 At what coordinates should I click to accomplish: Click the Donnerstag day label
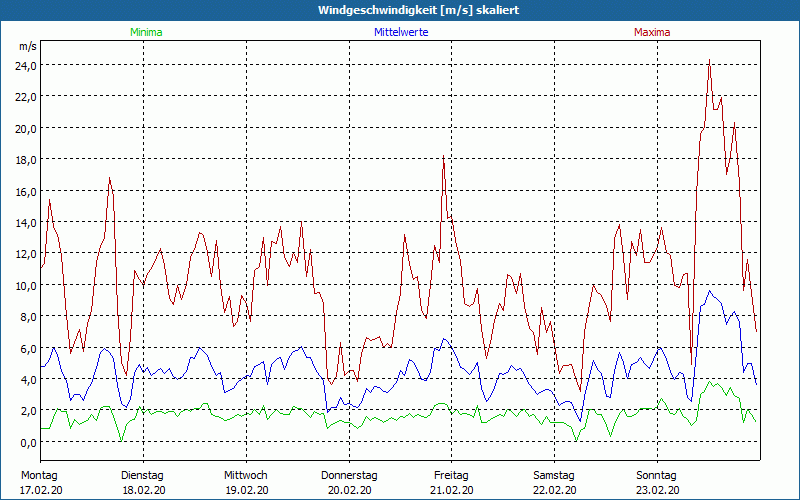(349, 475)
